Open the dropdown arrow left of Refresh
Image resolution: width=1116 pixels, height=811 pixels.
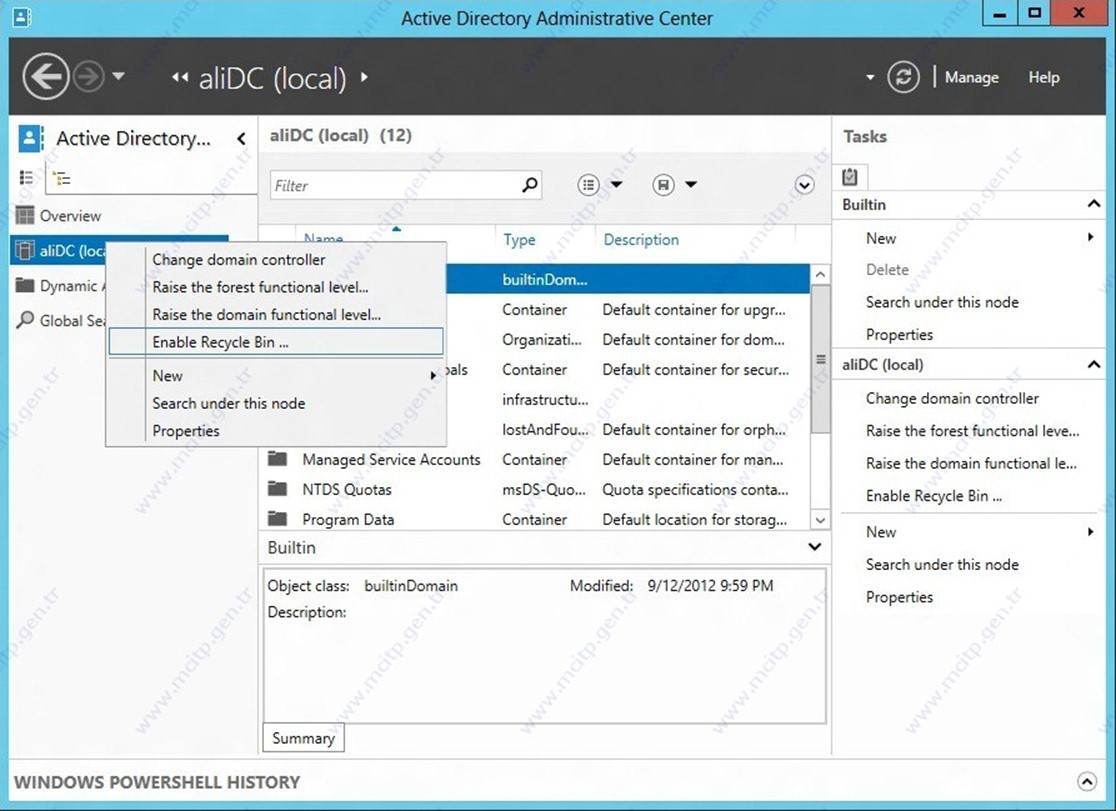pyautogui.click(x=870, y=77)
